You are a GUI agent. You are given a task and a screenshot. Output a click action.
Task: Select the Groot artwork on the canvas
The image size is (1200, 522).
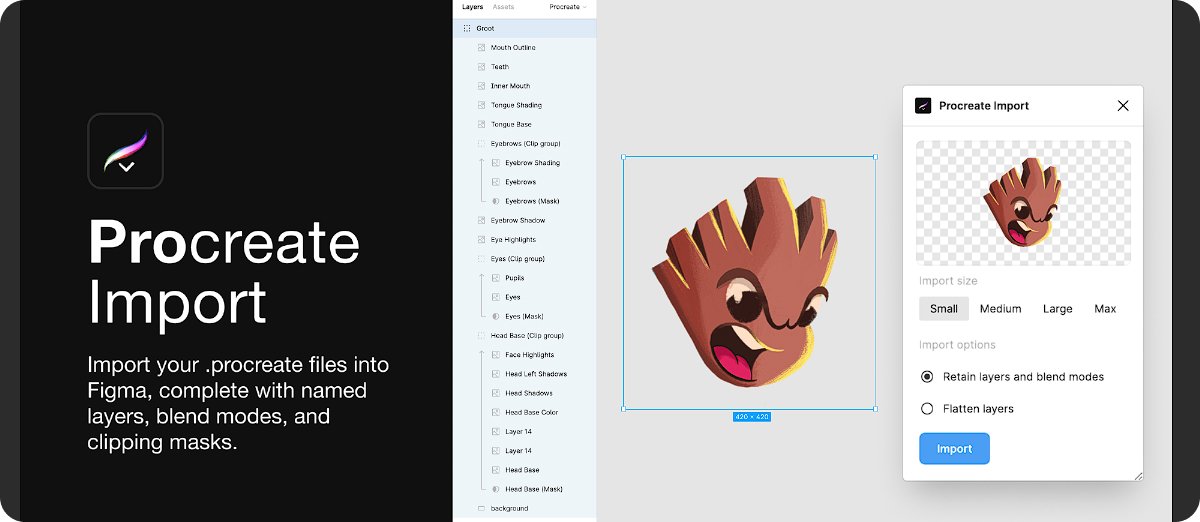pyautogui.click(x=749, y=283)
